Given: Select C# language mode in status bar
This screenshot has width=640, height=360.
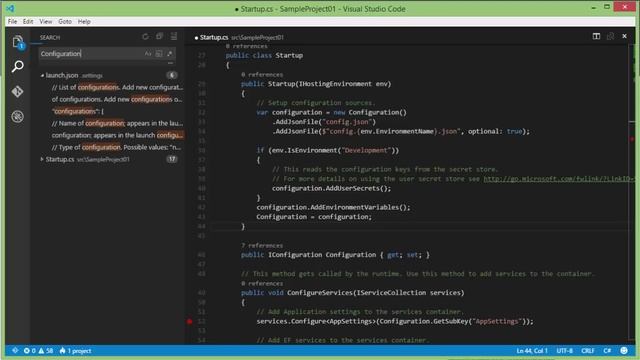Looking at the screenshot, I should tap(607, 351).
